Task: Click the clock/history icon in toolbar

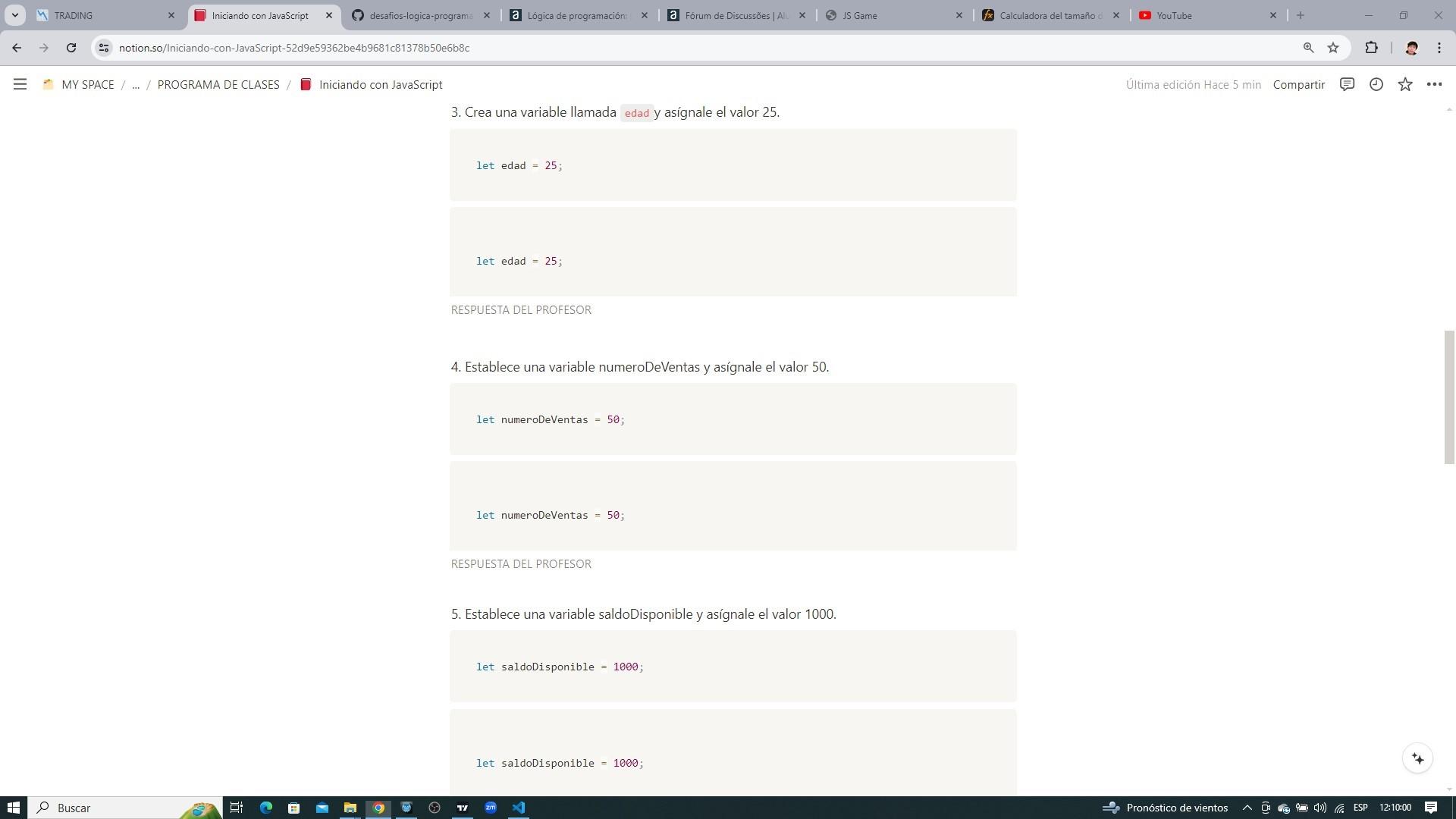Action: 1378,84
